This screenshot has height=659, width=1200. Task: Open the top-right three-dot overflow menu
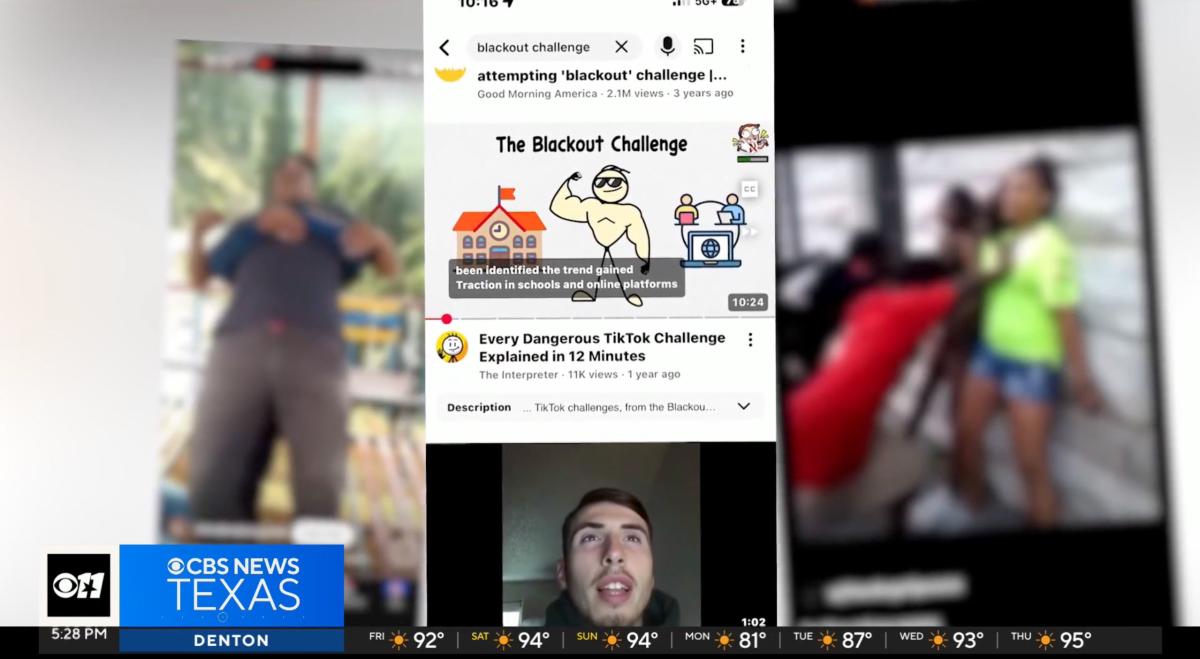click(x=742, y=46)
